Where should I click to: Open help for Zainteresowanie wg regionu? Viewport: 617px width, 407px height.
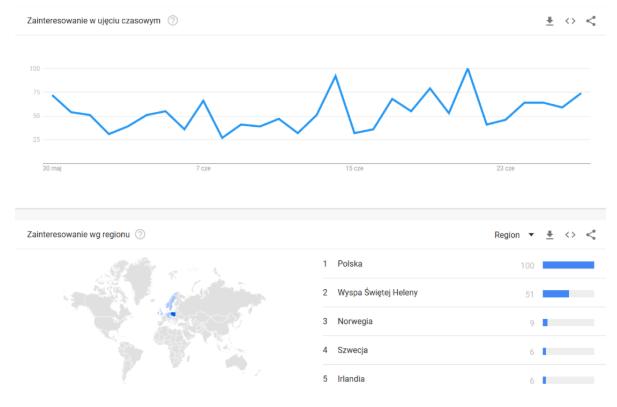tap(140, 234)
